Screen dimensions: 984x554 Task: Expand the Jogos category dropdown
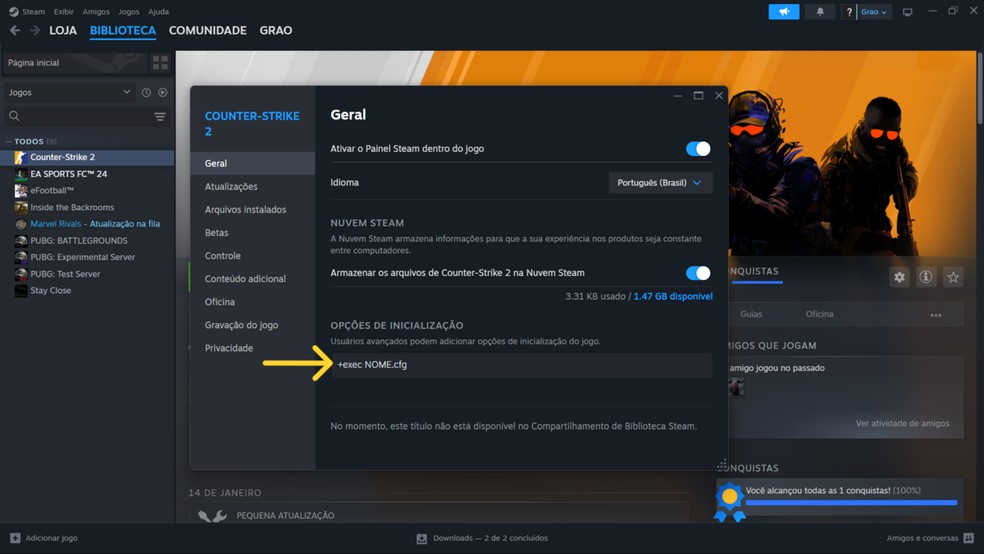69,92
